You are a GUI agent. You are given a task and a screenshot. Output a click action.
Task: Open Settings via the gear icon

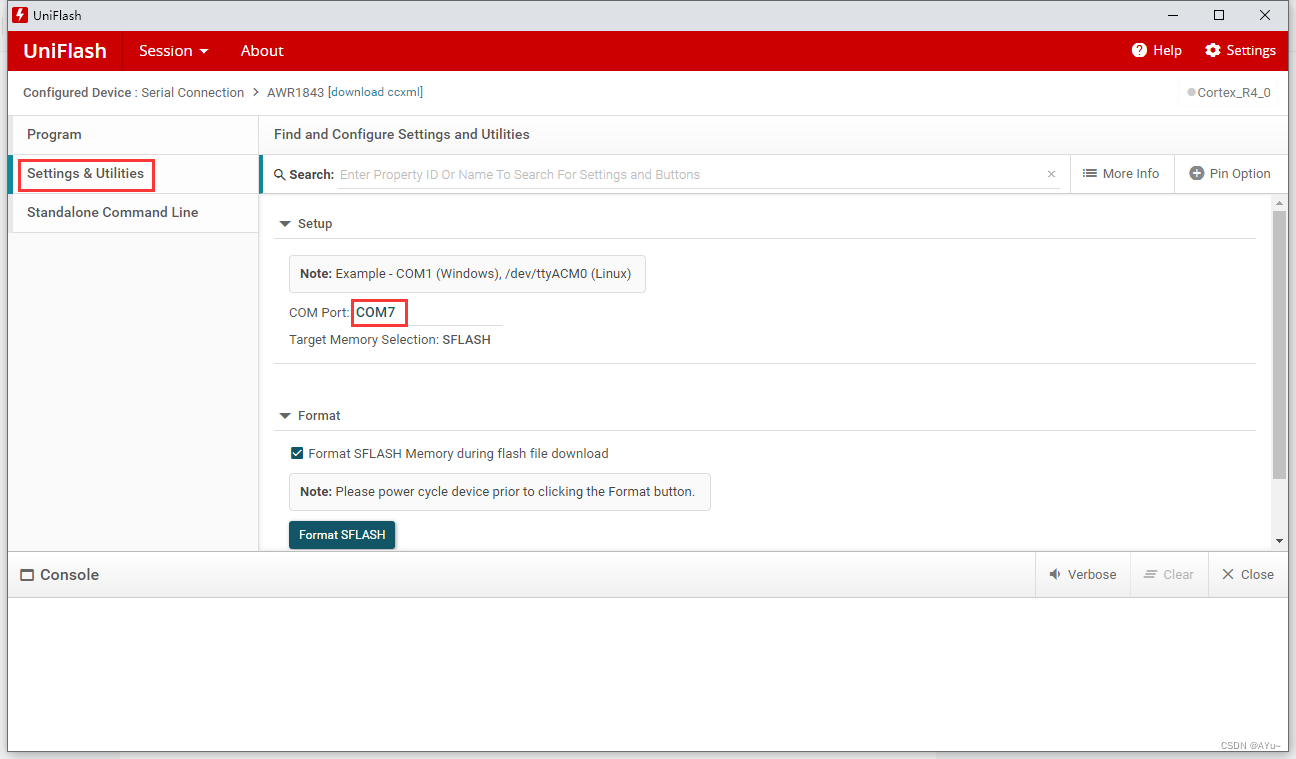(1213, 50)
